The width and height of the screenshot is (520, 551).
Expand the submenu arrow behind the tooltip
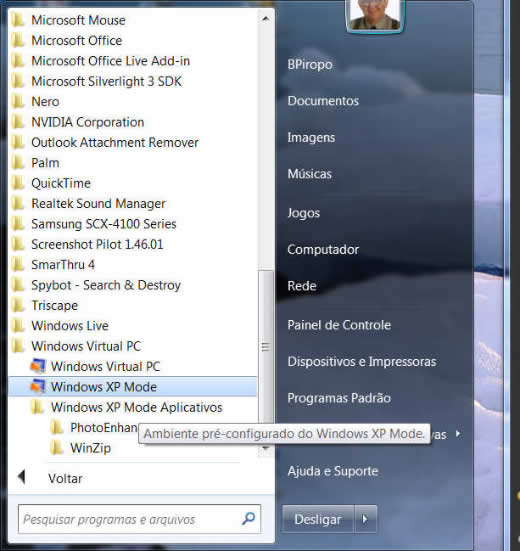click(458, 434)
